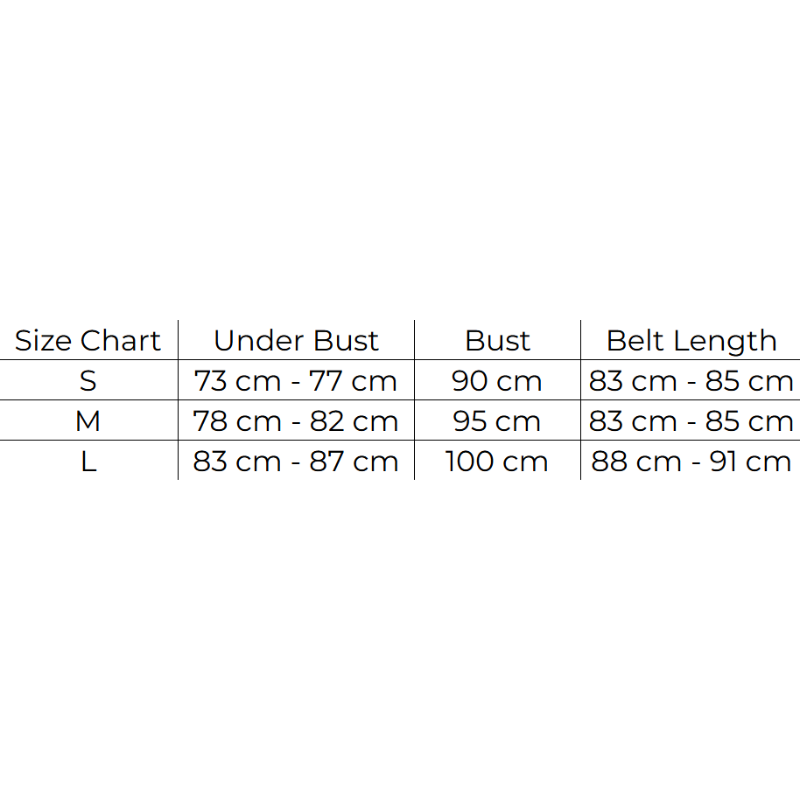Click the size S row label
The height and width of the screenshot is (800, 800).
(88, 381)
